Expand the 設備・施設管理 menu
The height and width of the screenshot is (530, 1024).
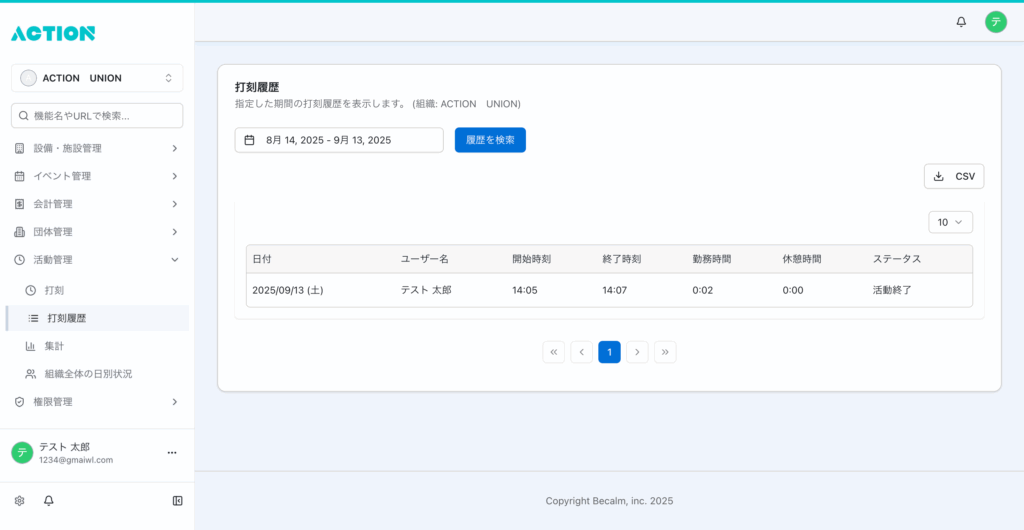coord(97,148)
